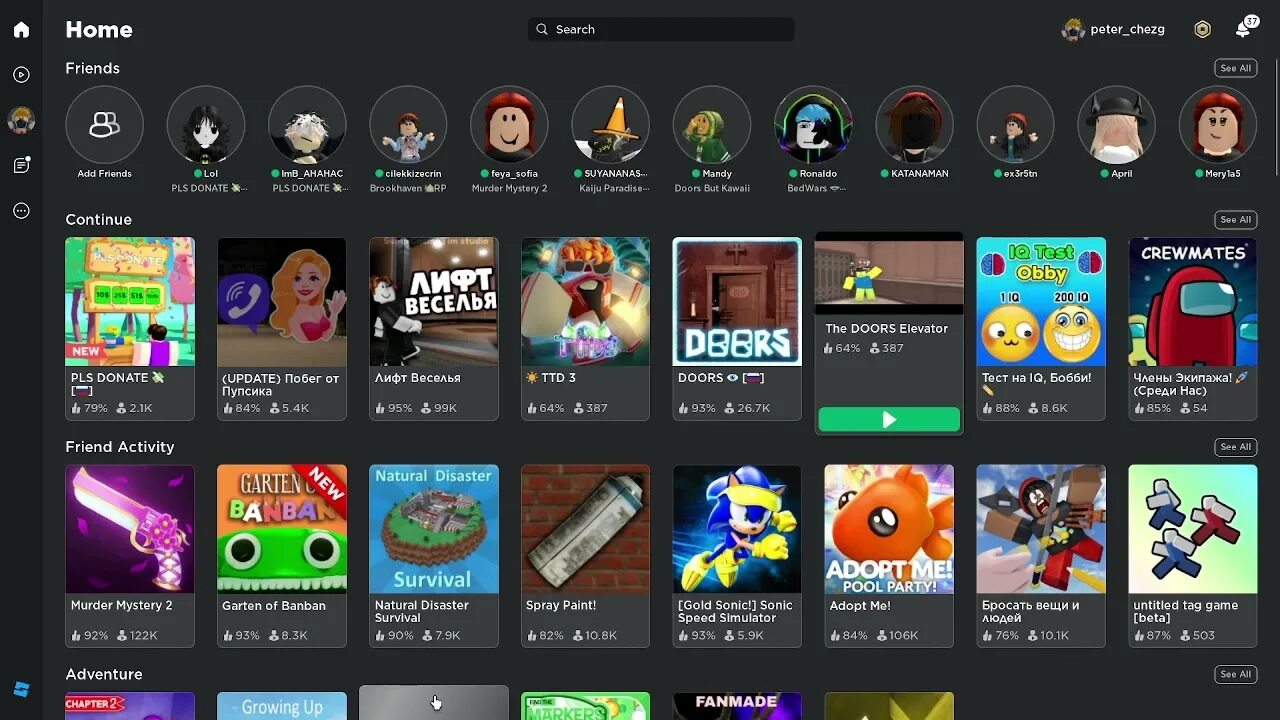Click 'Doors But Kawaii' status under Mandy
1280x720 pixels.
(x=712, y=188)
